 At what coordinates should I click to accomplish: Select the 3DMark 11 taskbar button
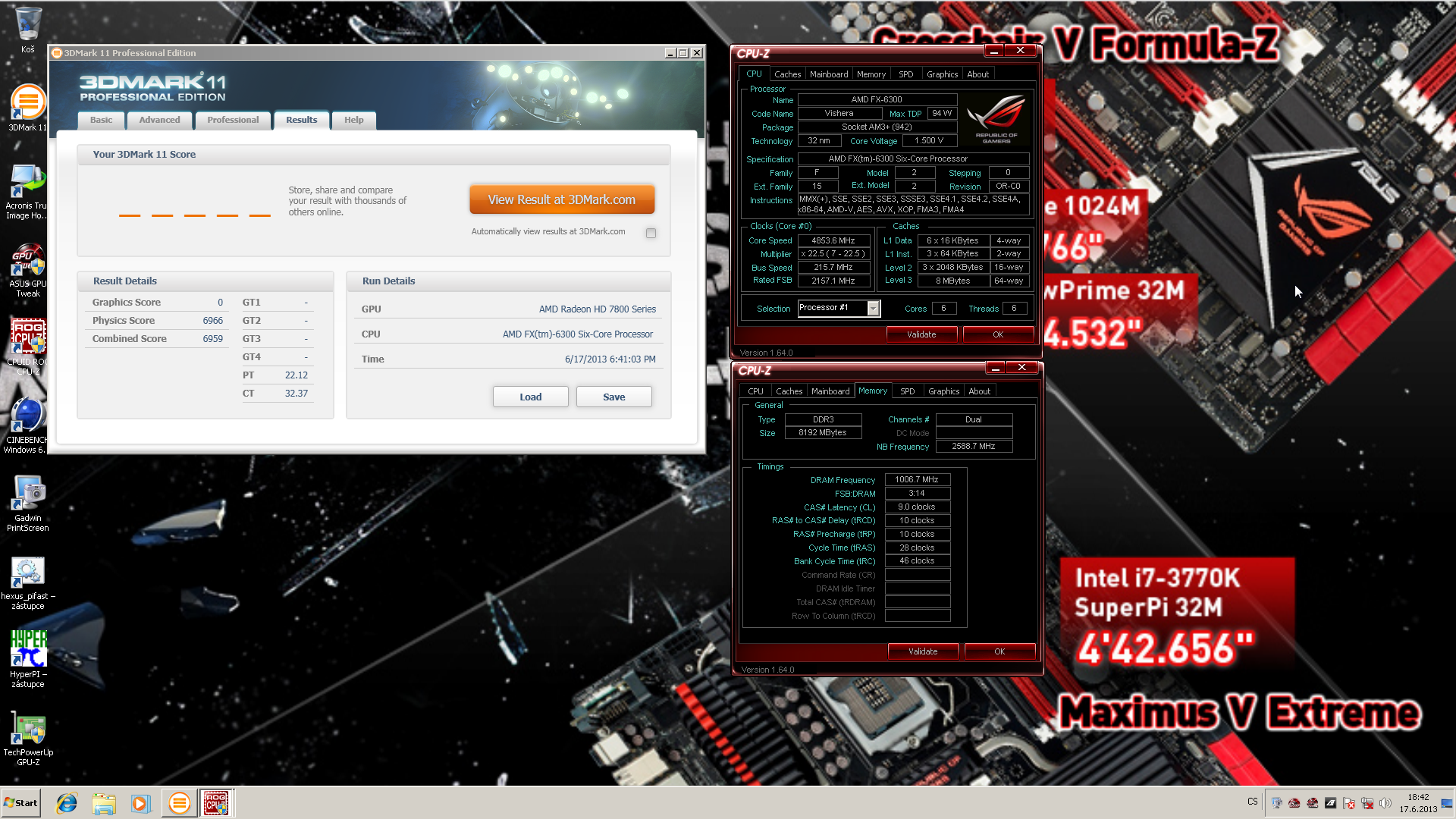click(179, 803)
